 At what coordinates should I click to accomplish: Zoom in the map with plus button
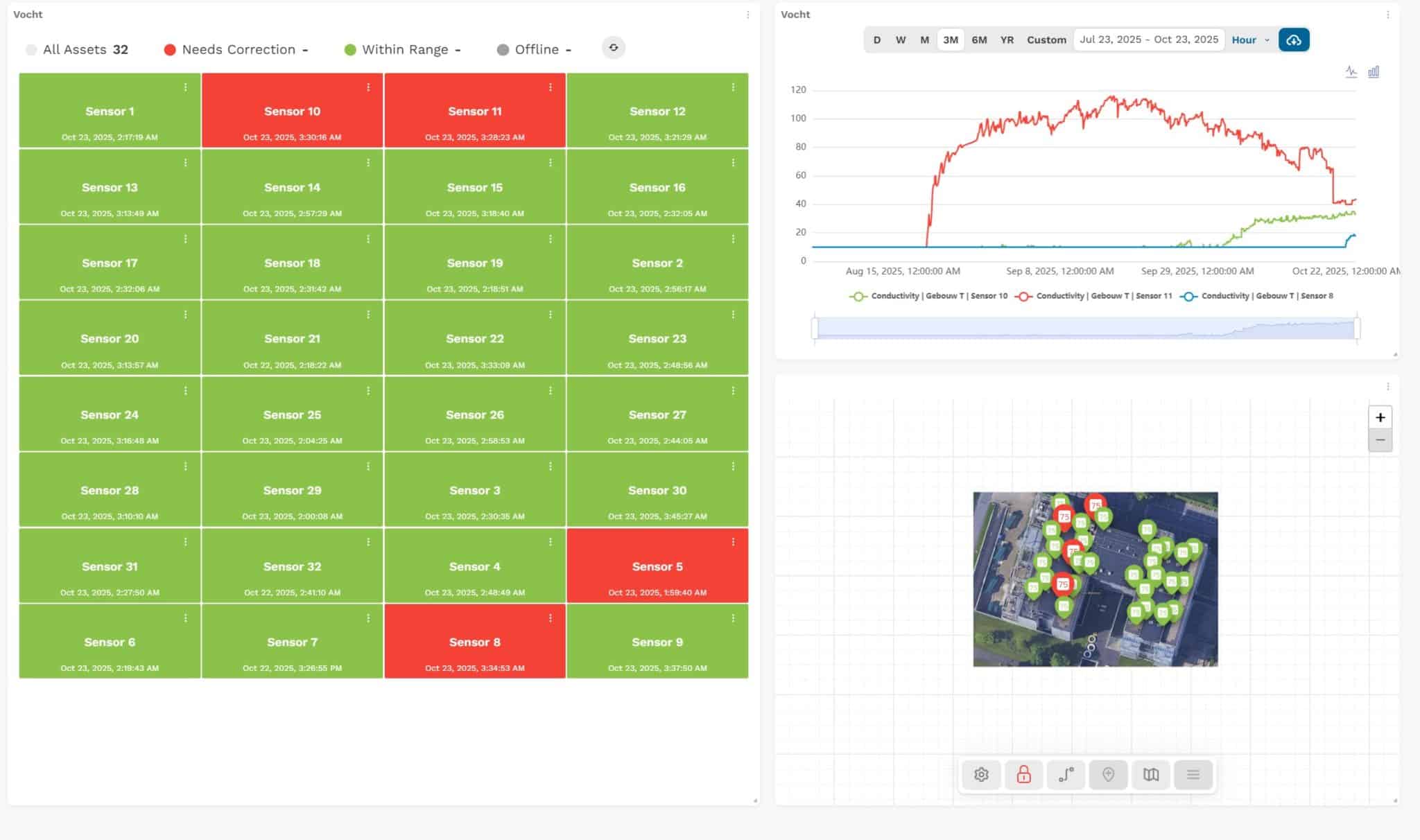[1380, 417]
